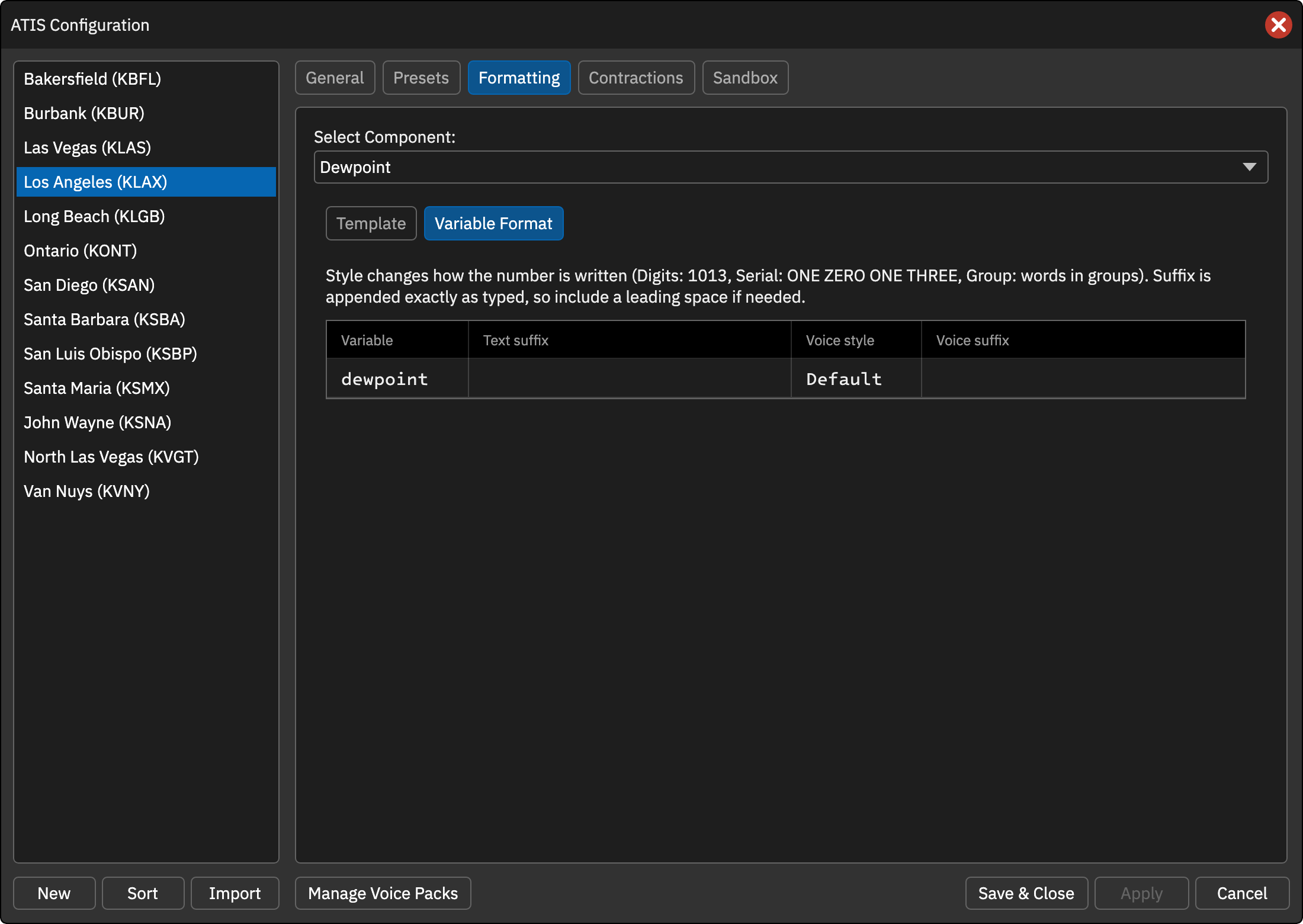Open the Dewpoint component combo box
Screen dimensions: 1303x924
(x=791, y=167)
